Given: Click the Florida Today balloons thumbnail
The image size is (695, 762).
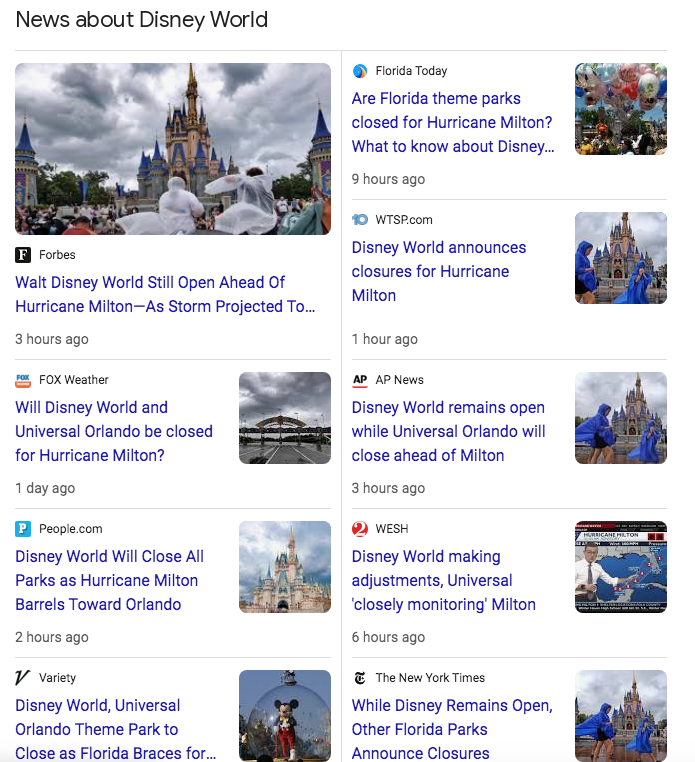Looking at the screenshot, I should [621, 109].
